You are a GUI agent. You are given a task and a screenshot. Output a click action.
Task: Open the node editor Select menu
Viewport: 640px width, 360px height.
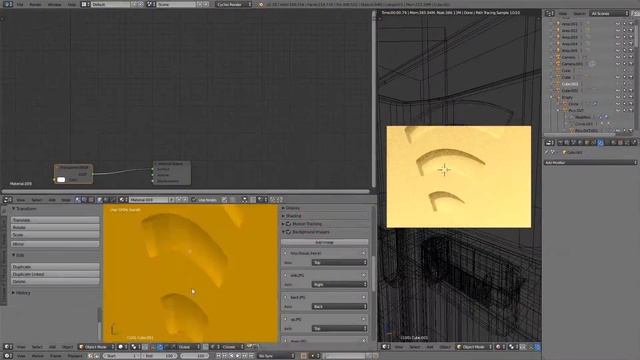point(37,200)
